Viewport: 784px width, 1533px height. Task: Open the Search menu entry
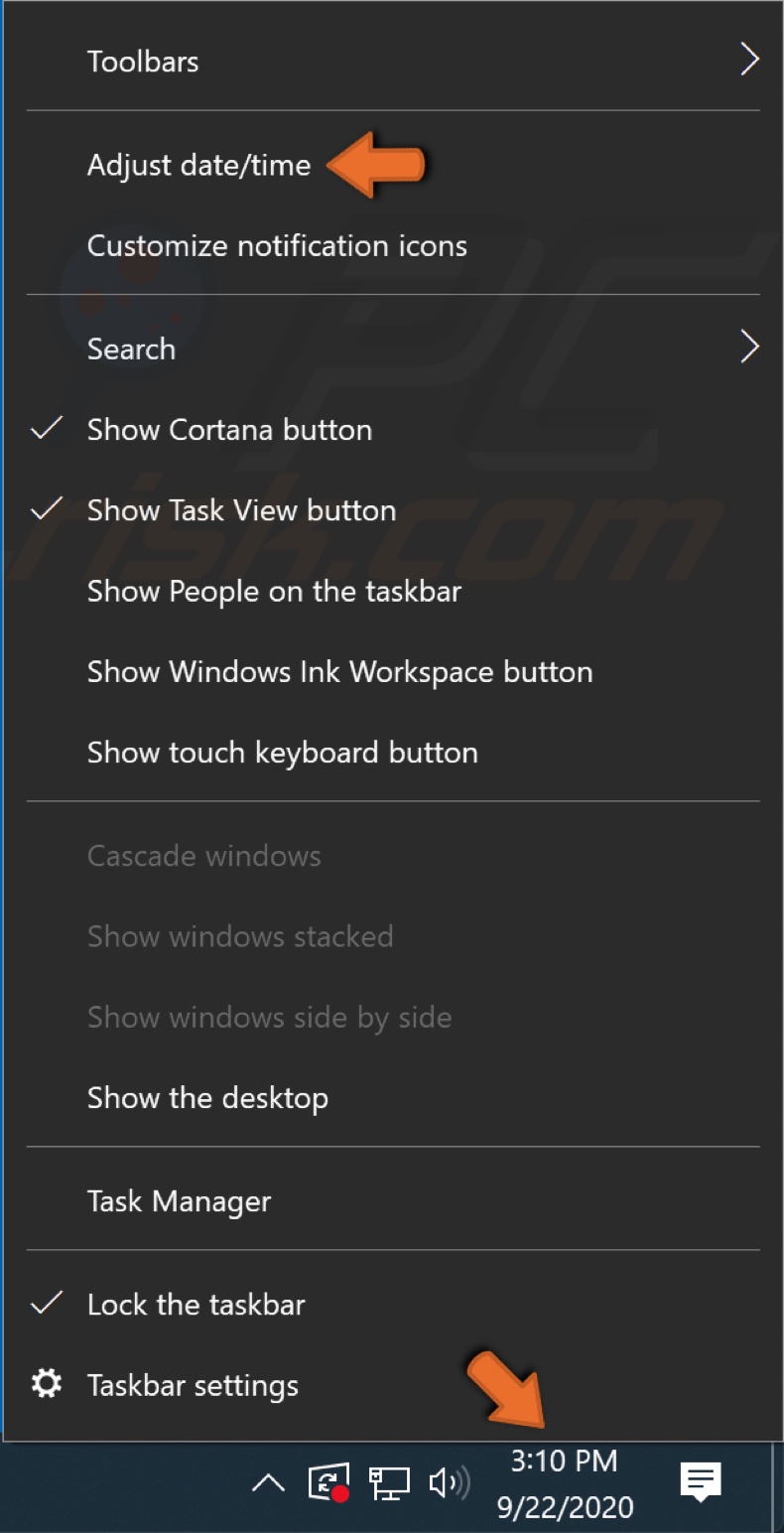131,348
